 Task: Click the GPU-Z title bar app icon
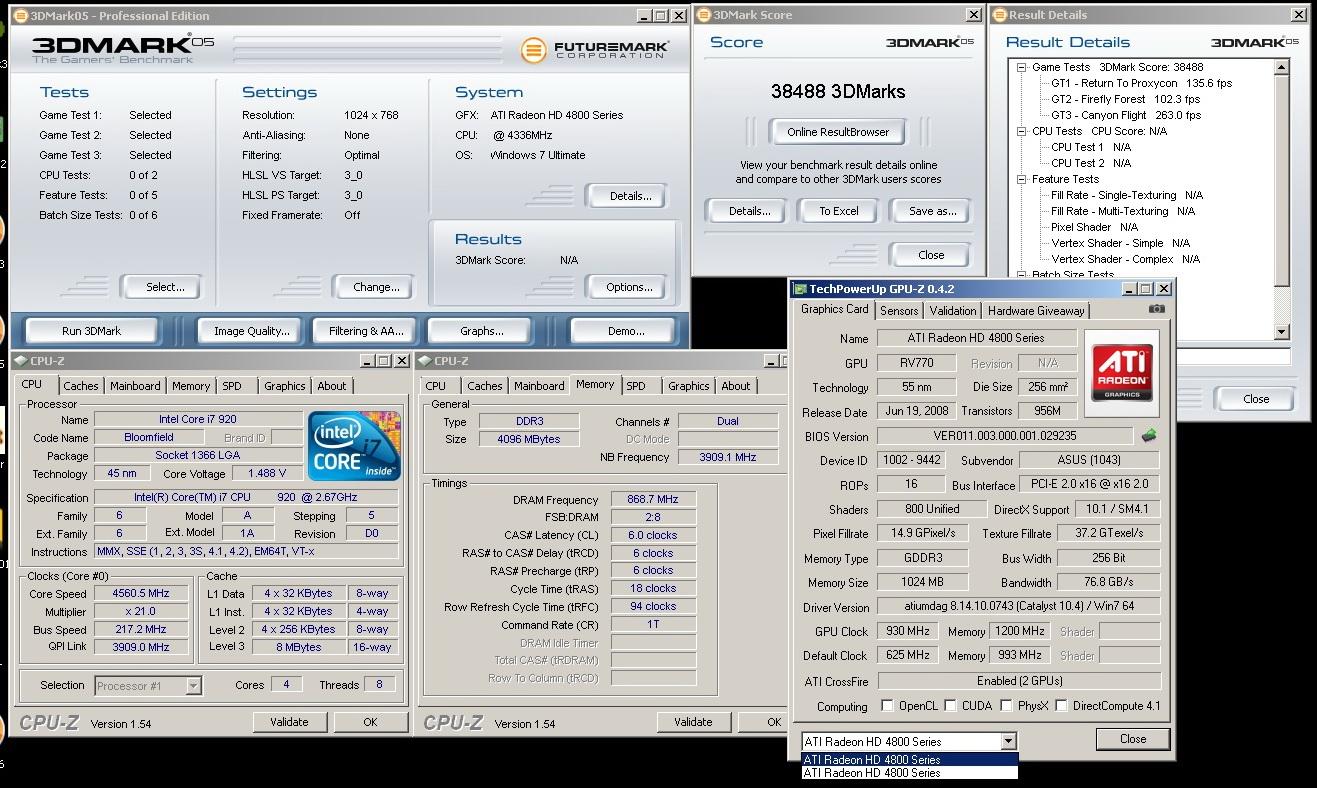tap(800, 289)
